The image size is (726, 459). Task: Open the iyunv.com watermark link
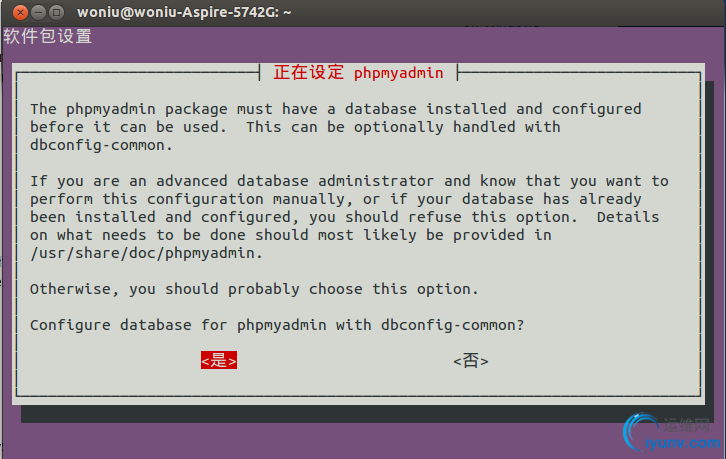[x=682, y=443]
